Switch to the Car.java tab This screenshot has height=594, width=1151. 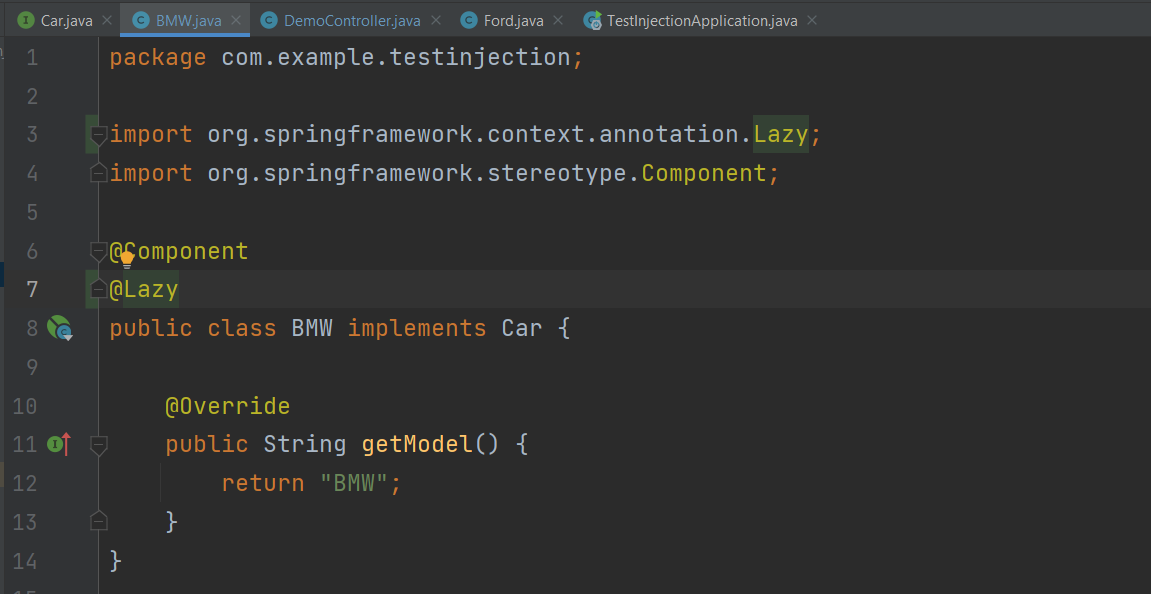59,21
